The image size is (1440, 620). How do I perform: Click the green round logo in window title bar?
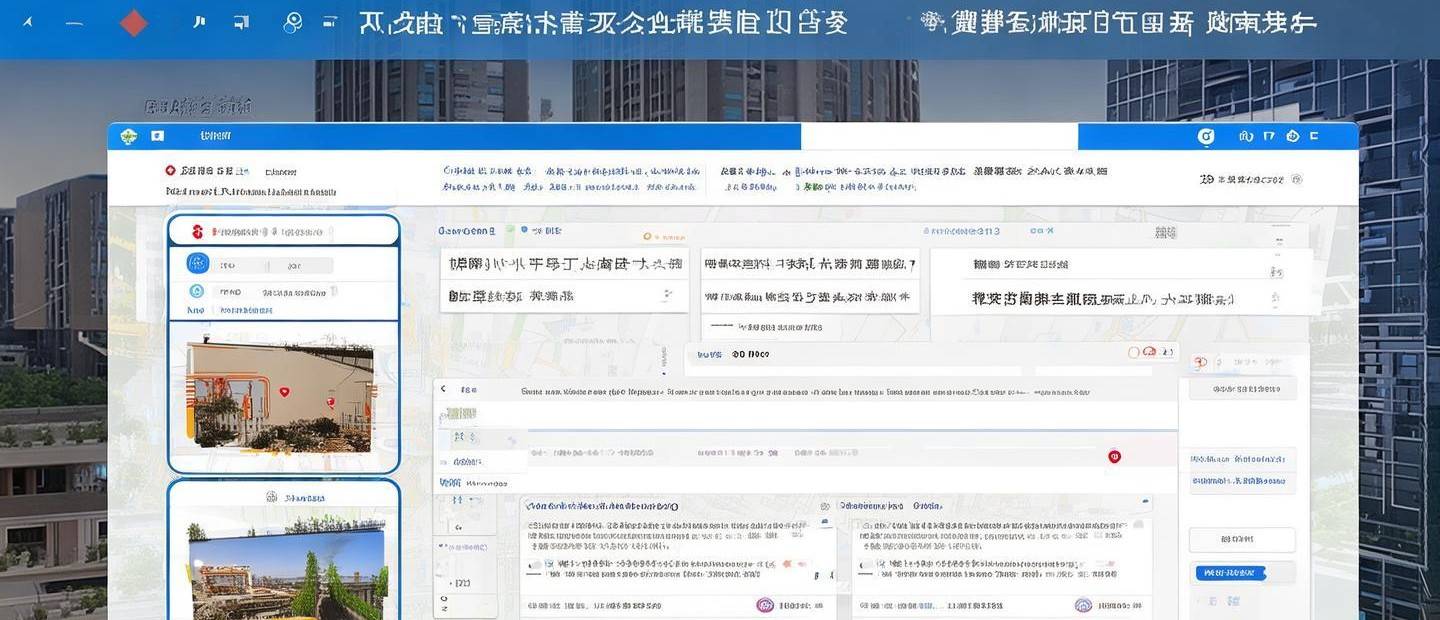(128, 136)
